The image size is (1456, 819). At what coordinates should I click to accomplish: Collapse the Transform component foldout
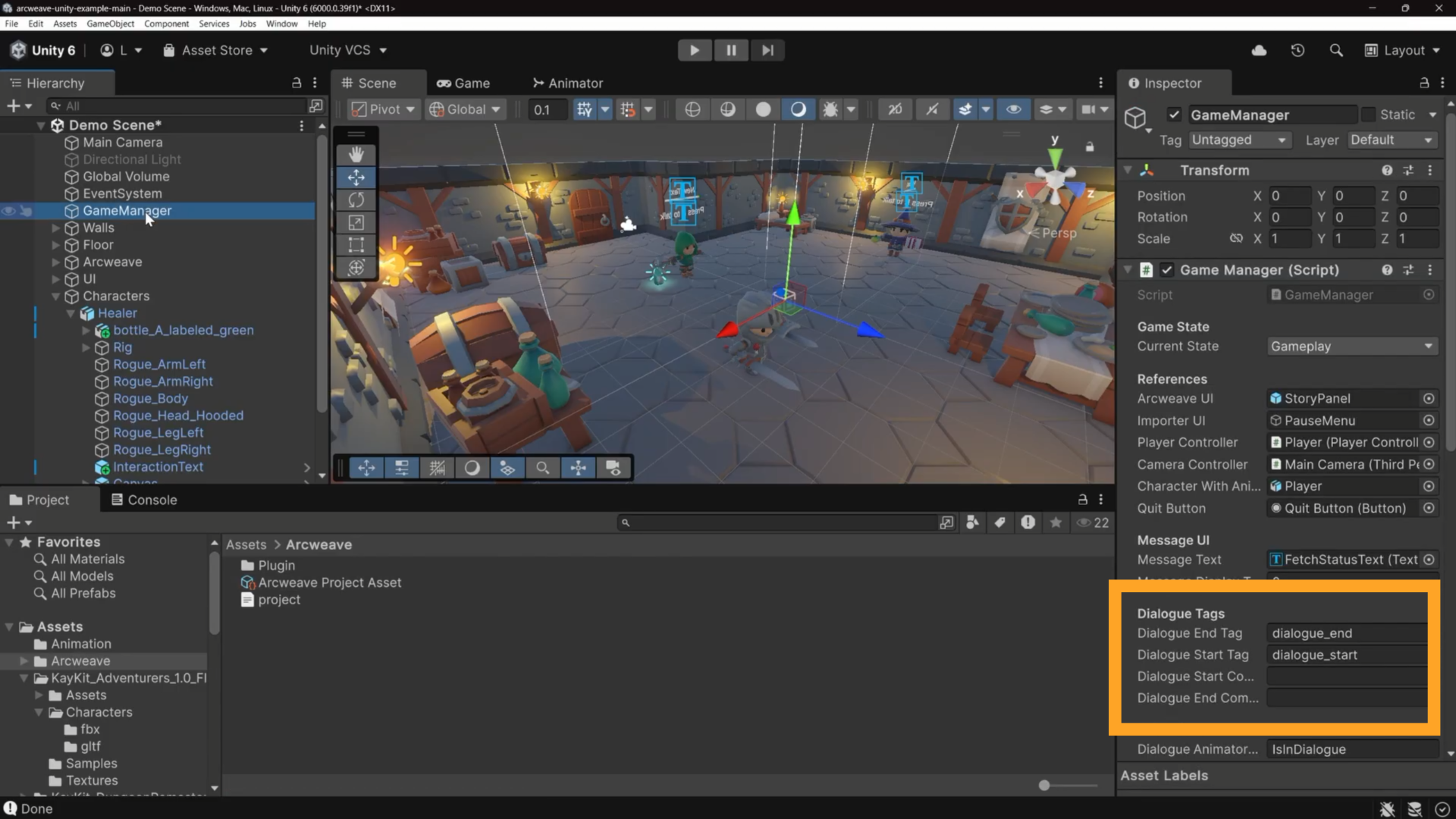click(1128, 171)
